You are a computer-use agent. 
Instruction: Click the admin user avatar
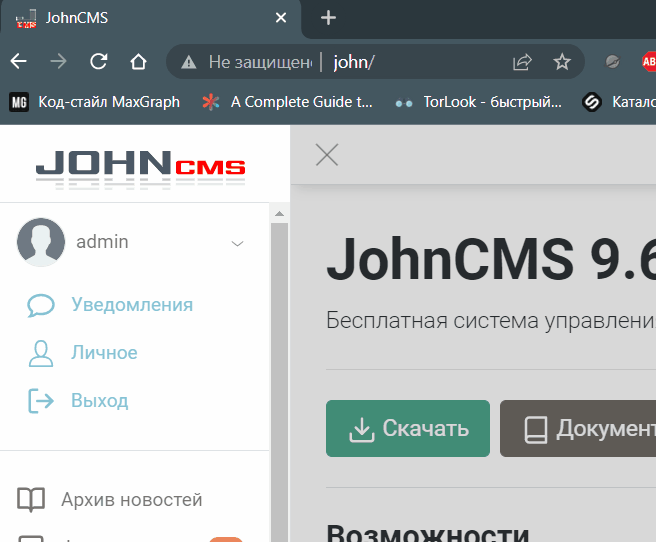[41, 242]
